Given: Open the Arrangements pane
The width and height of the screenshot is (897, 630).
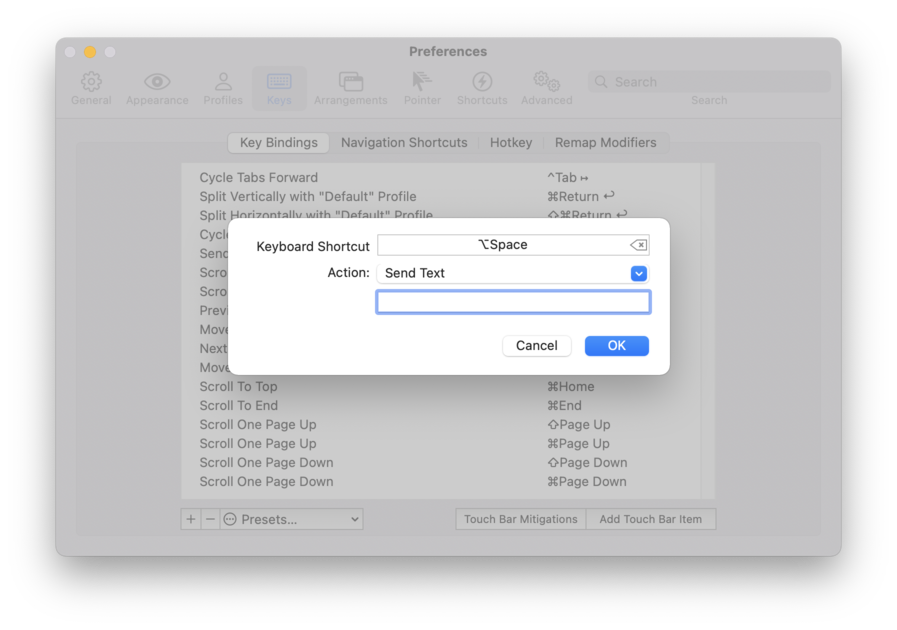Looking at the screenshot, I should coord(350,85).
